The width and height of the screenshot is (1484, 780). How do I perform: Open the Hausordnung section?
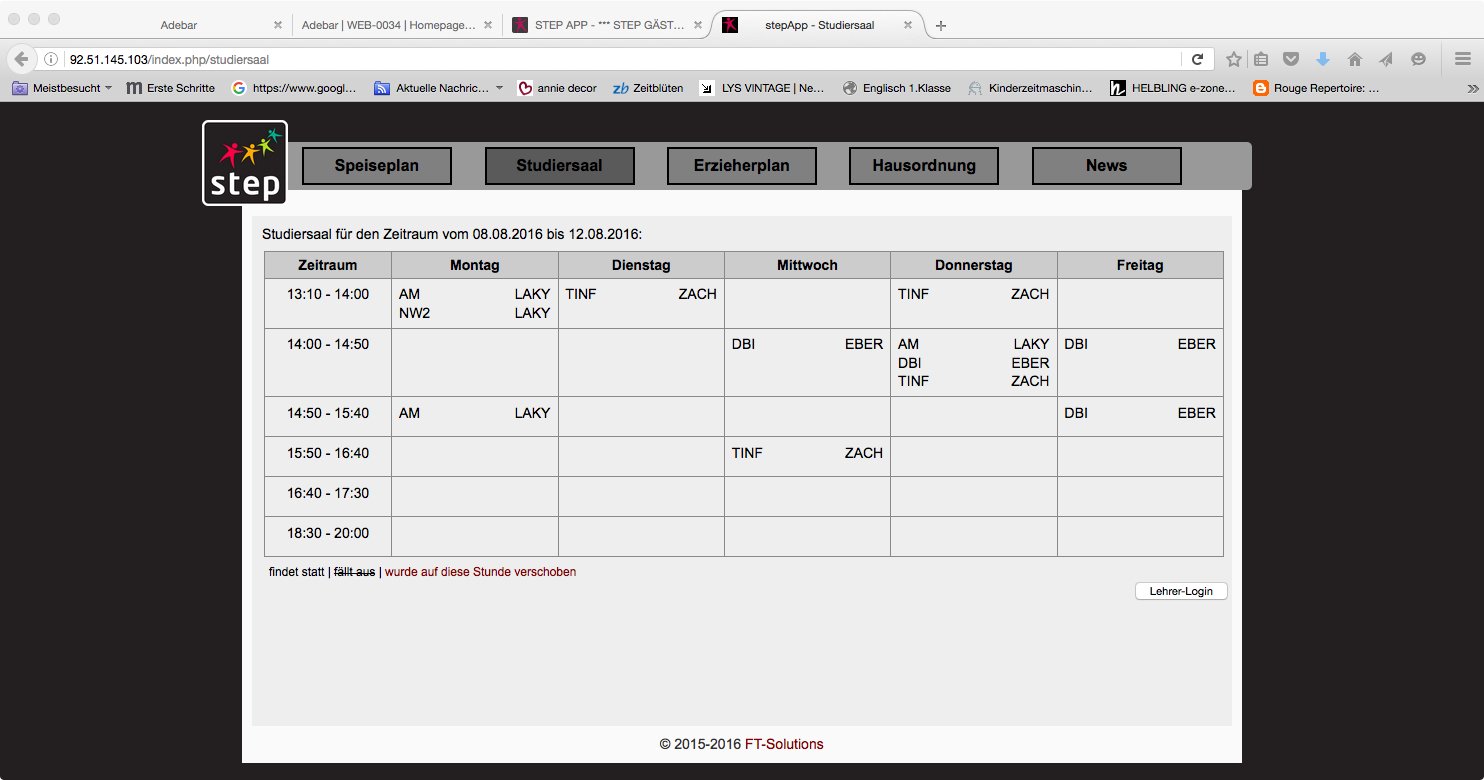pos(923,166)
